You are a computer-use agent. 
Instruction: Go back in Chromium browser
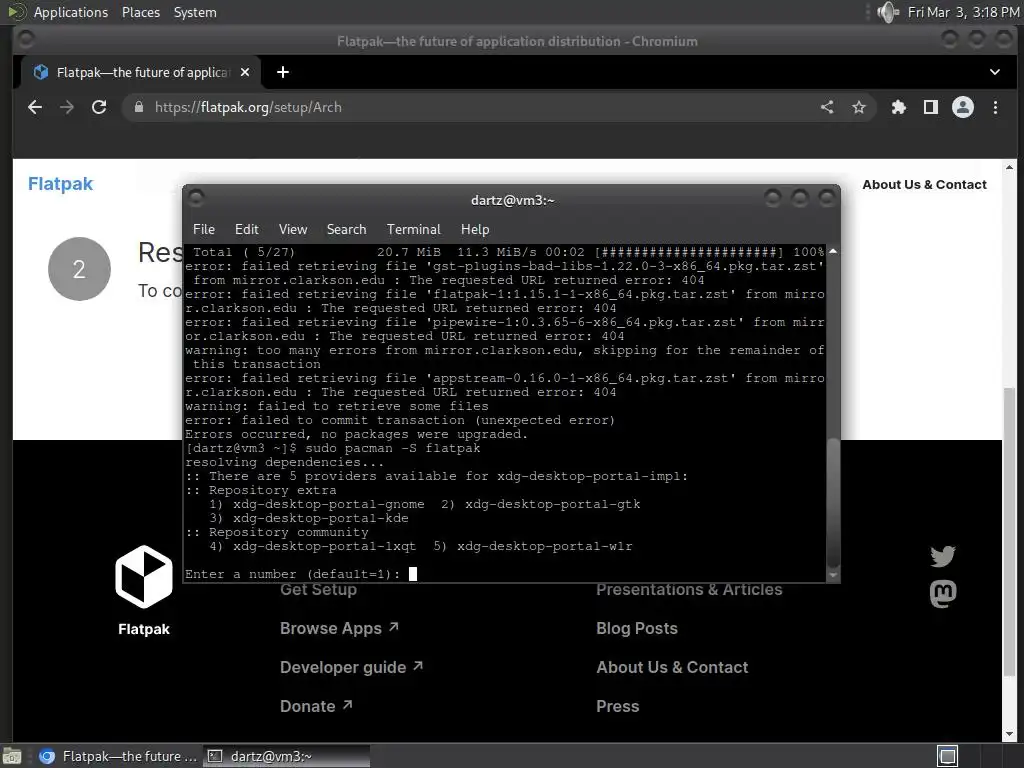[x=35, y=107]
